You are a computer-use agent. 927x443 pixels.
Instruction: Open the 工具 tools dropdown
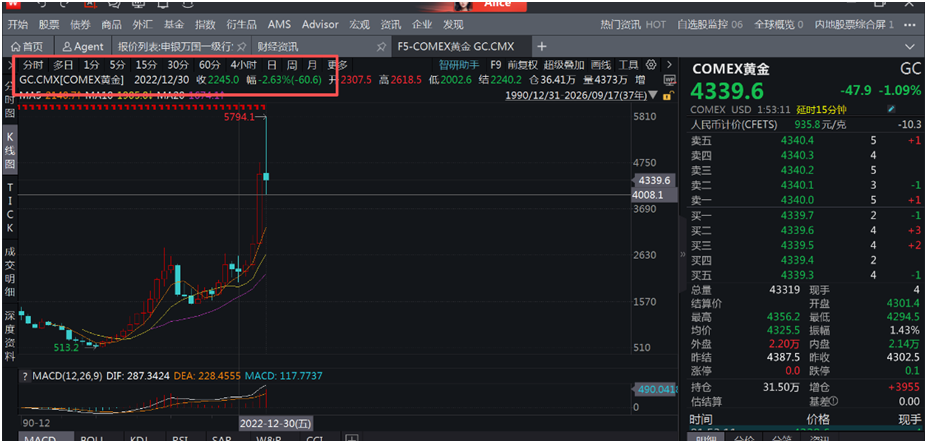(628, 65)
